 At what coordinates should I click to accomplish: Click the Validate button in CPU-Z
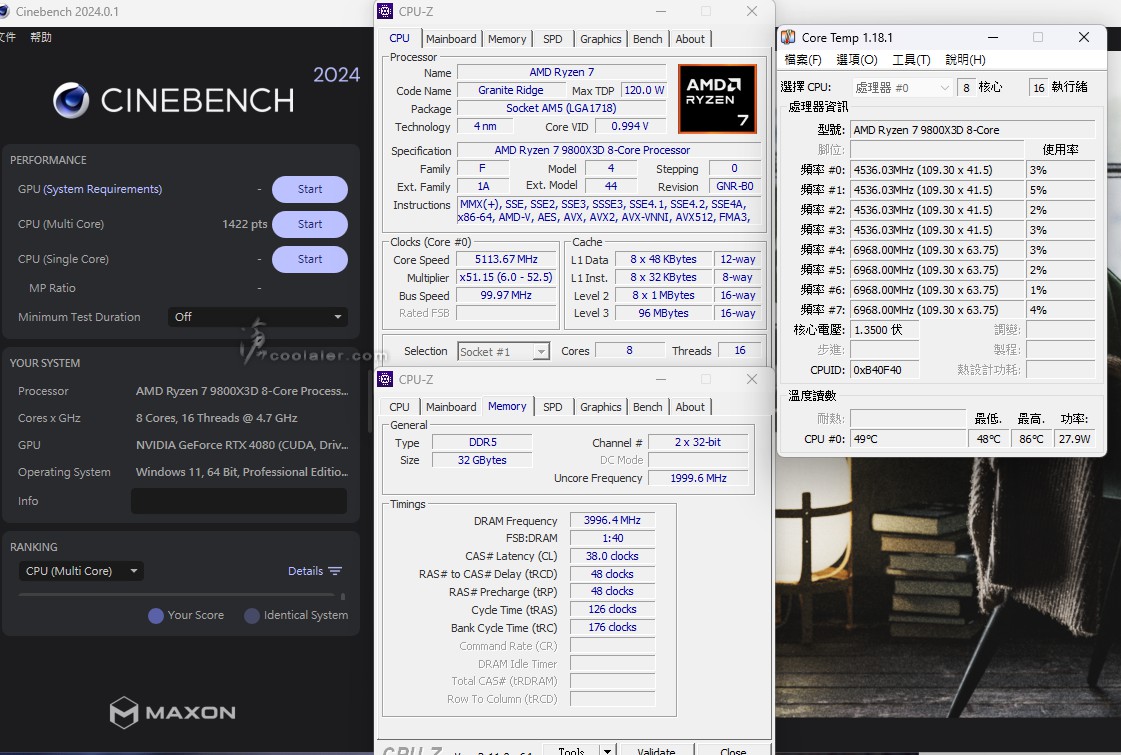coord(656,750)
